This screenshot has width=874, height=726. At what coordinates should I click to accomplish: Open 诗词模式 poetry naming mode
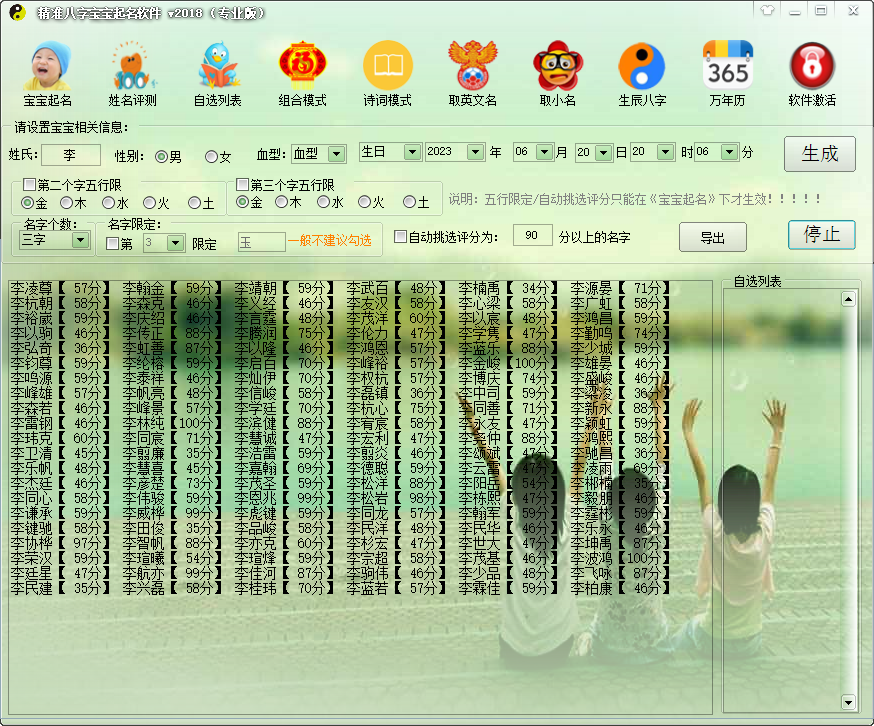pyautogui.click(x=388, y=70)
